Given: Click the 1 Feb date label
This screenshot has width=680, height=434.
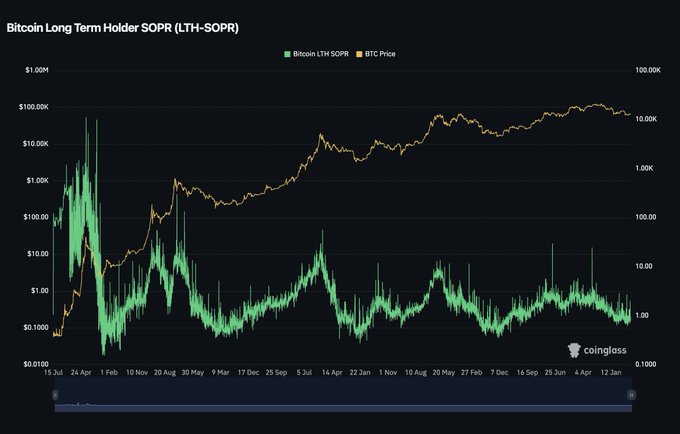Looking at the screenshot, I should (x=109, y=372).
